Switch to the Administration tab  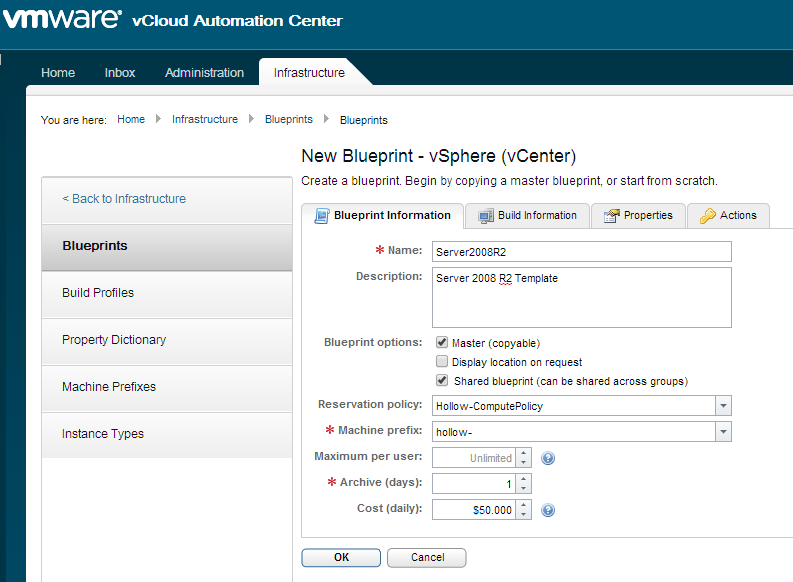204,73
